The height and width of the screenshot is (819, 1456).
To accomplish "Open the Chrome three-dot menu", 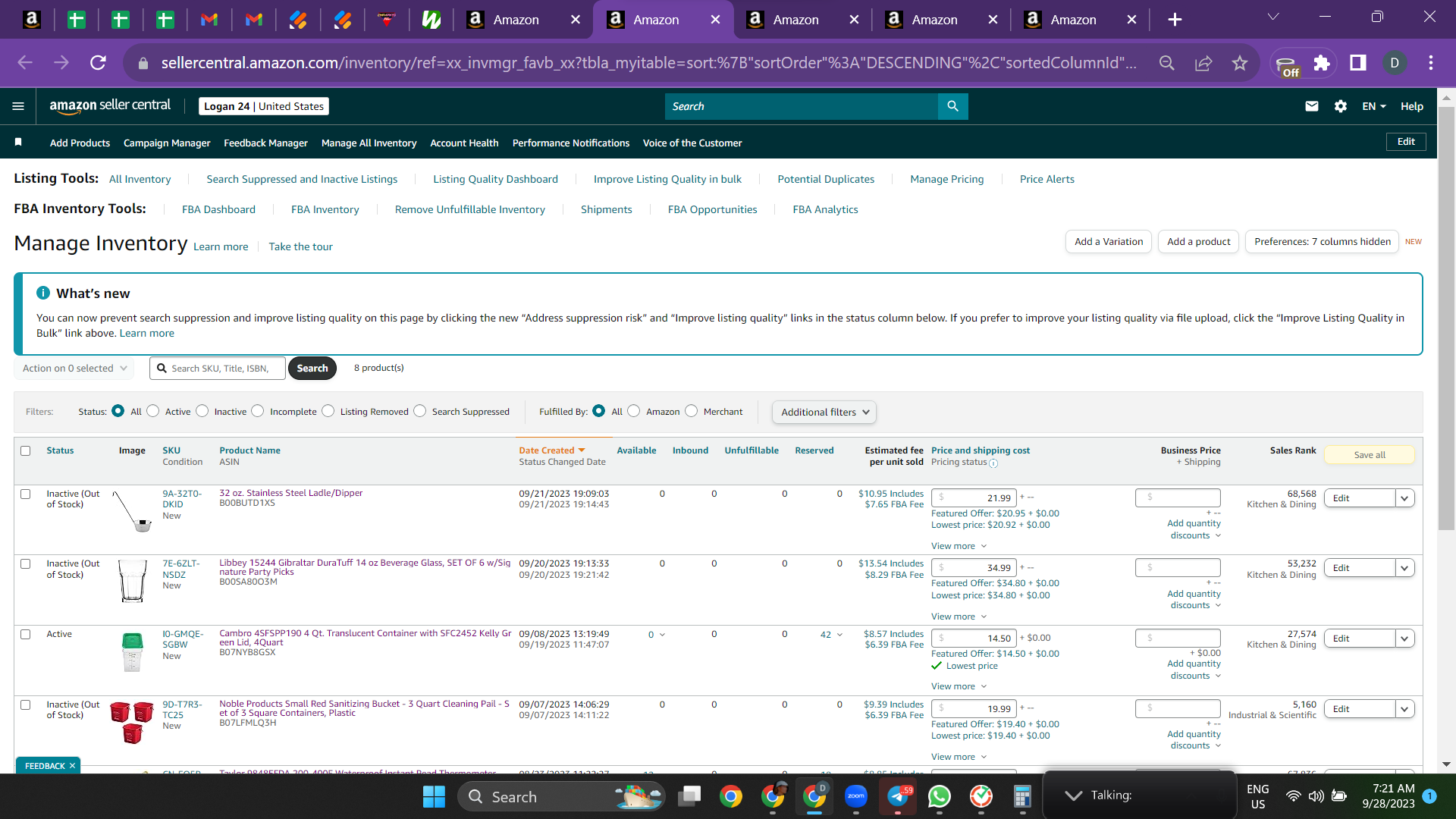I will (x=1431, y=63).
